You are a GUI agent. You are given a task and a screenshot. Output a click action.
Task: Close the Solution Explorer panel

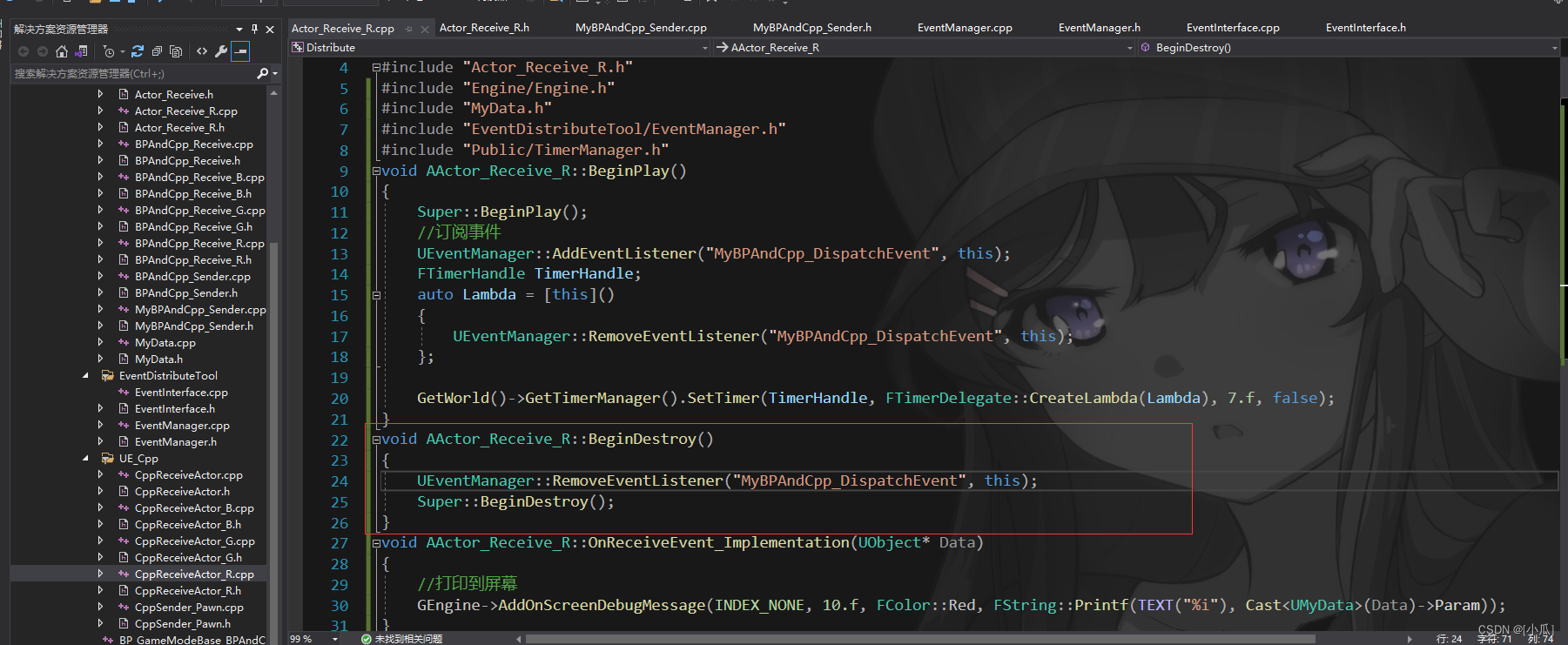270,29
